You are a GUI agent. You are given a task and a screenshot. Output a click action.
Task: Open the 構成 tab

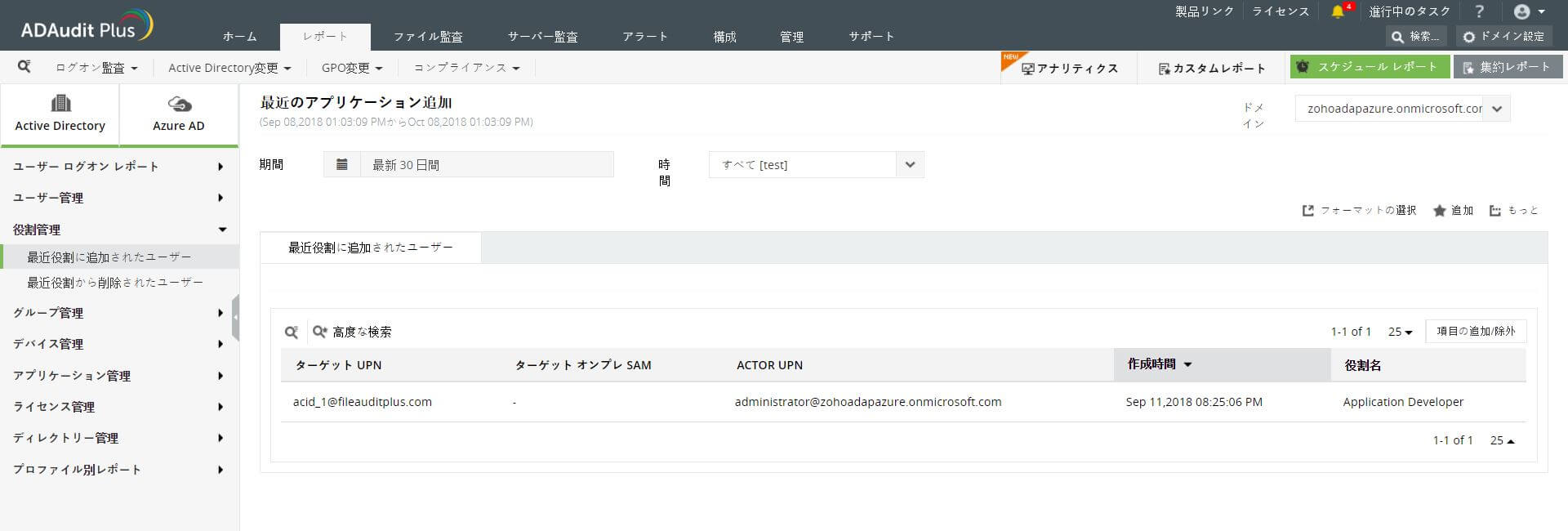pyautogui.click(x=724, y=37)
